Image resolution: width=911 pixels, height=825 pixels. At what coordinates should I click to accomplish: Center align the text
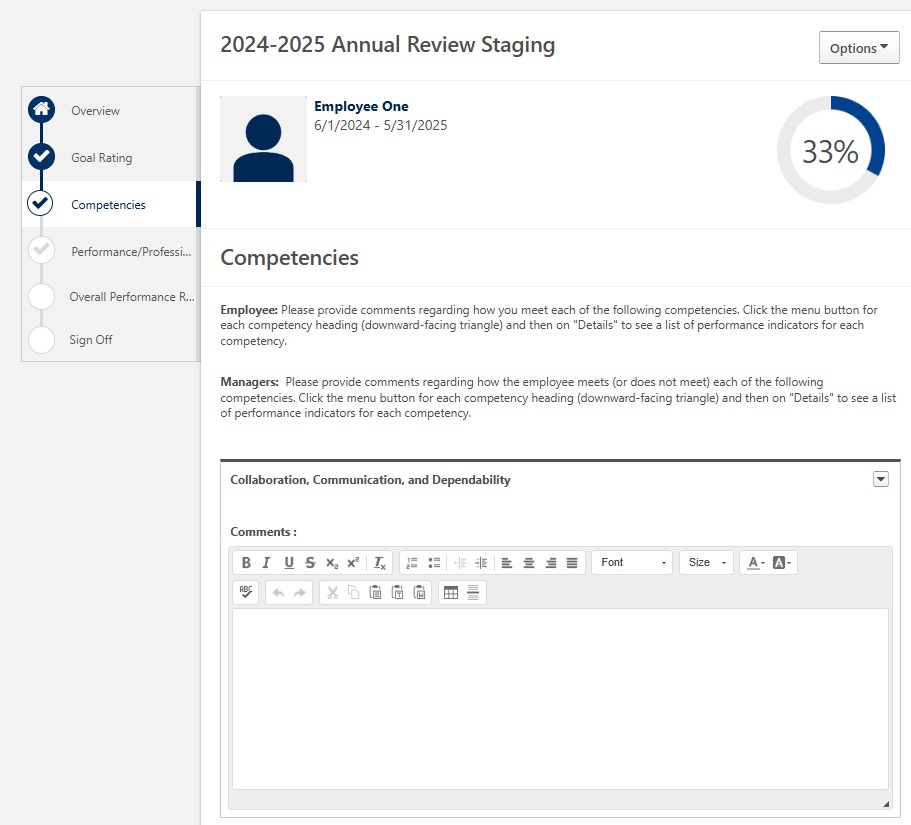coord(529,562)
